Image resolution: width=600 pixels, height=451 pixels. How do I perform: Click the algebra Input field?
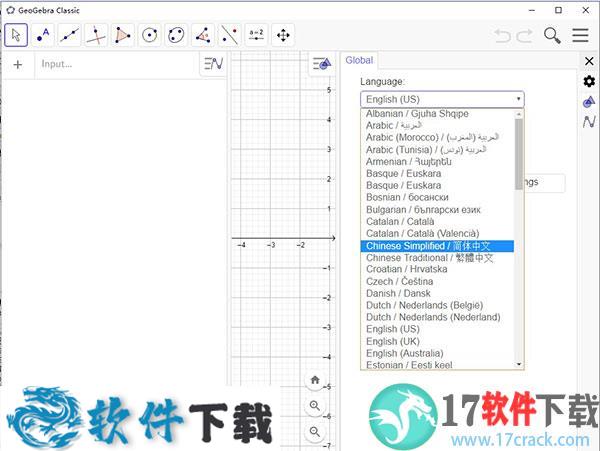pyautogui.click(x=115, y=64)
